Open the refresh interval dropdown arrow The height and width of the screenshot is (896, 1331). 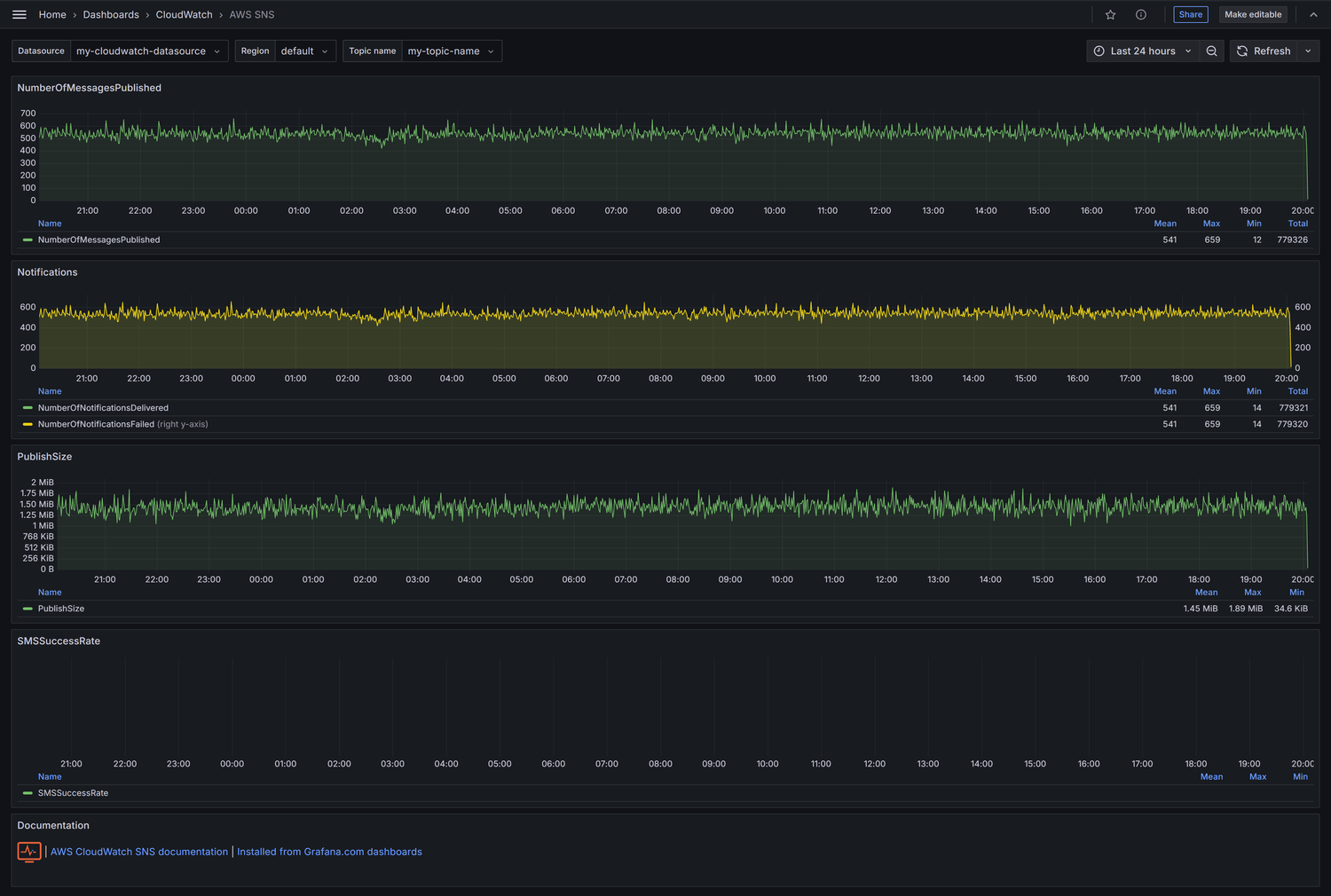pyautogui.click(x=1308, y=51)
